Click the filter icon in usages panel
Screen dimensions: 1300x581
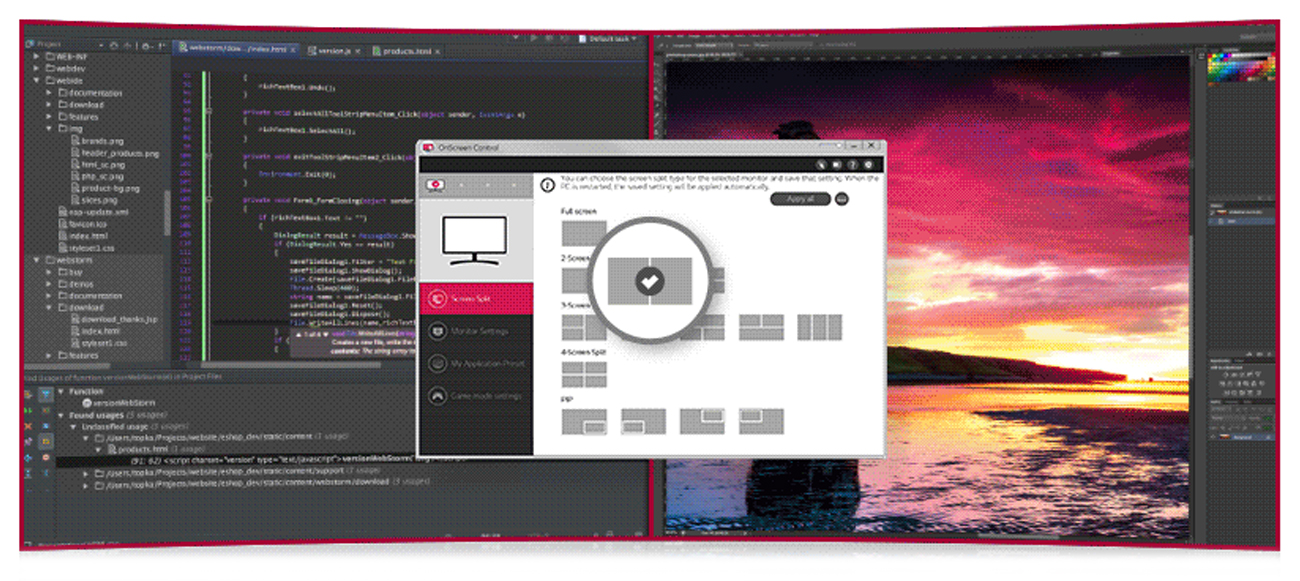tap(45, 395)
